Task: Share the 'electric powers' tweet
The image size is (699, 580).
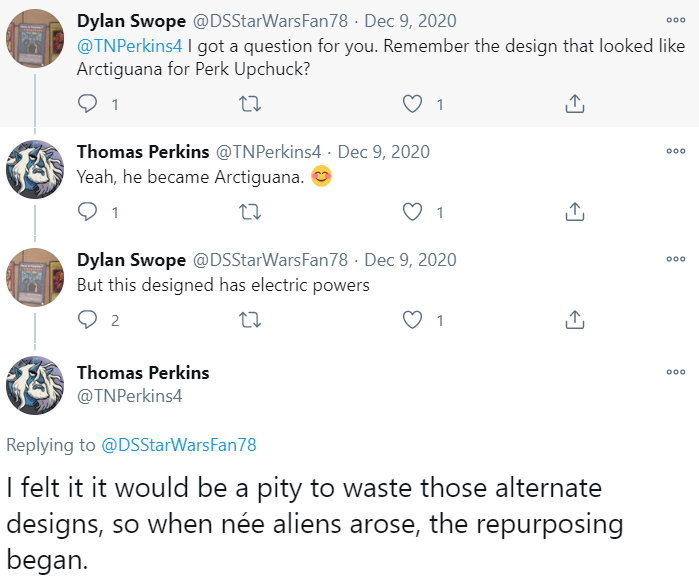Action: click(575, 319)
